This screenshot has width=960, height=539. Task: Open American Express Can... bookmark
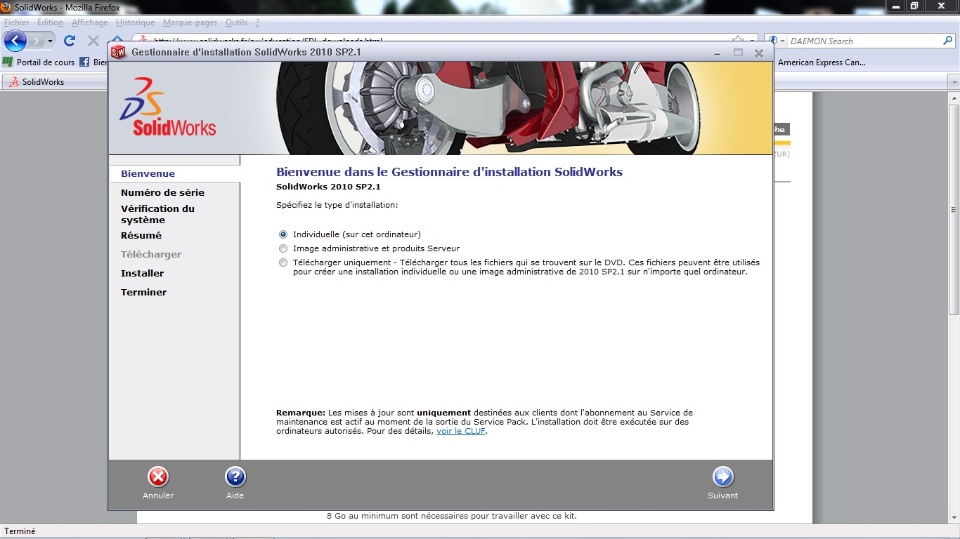point(821,62)
